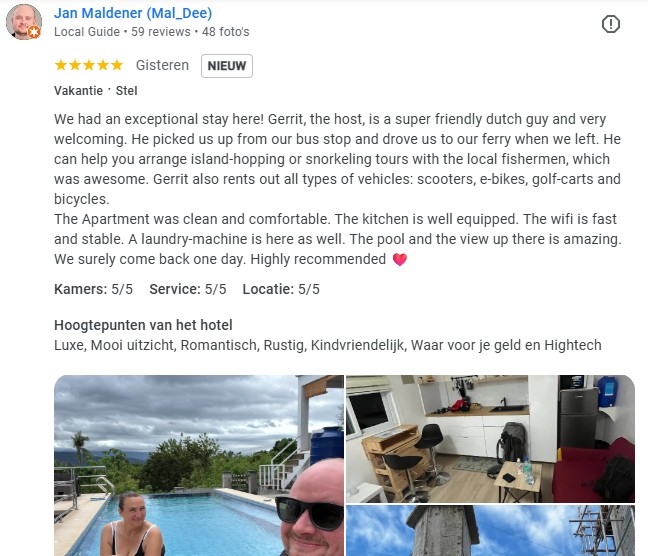Click the NIEUW badge
The width and height of the screenshot is (648, 556).
(x=226, y=66)
